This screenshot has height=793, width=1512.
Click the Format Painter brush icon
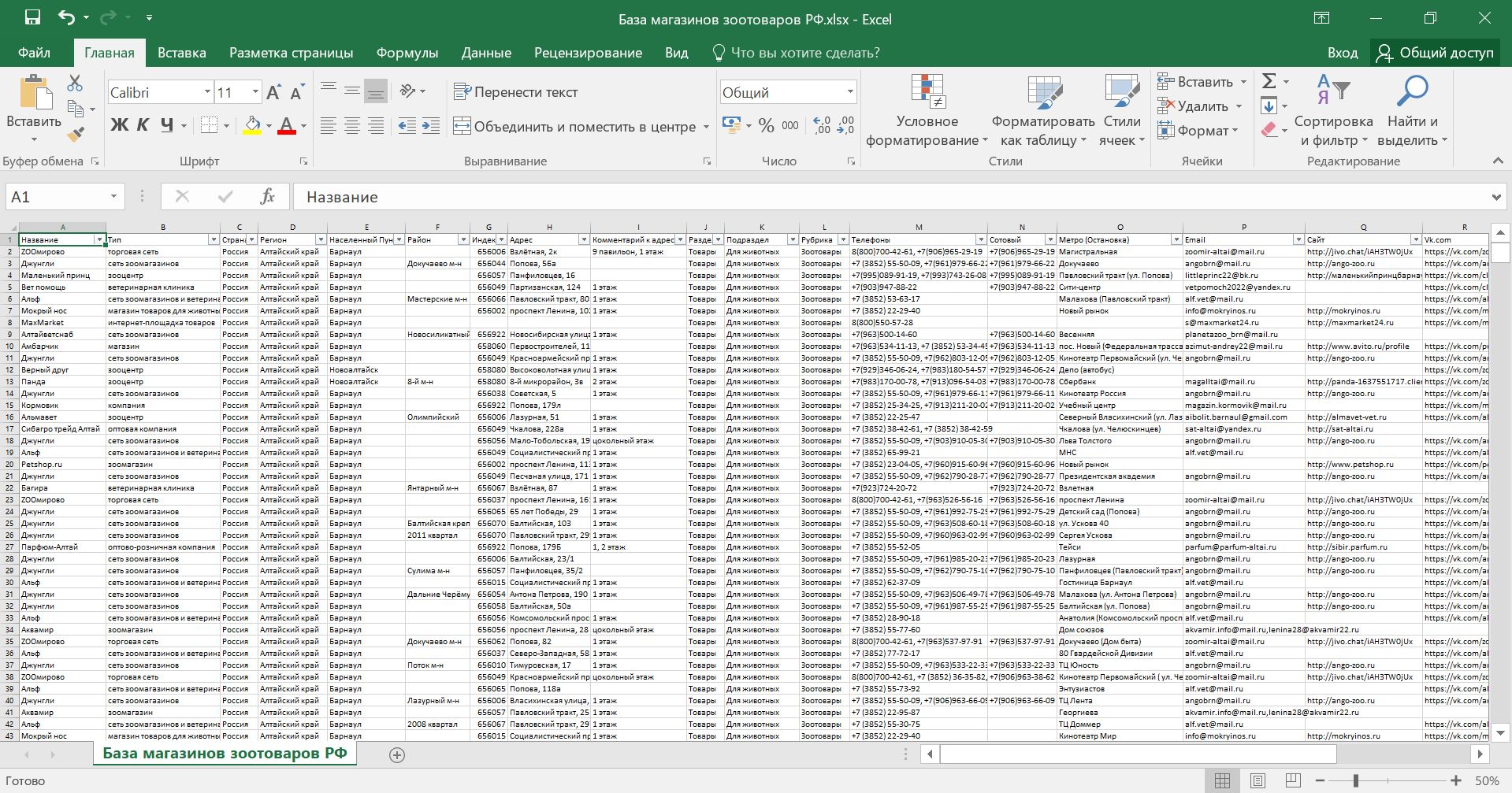(76, 135)
